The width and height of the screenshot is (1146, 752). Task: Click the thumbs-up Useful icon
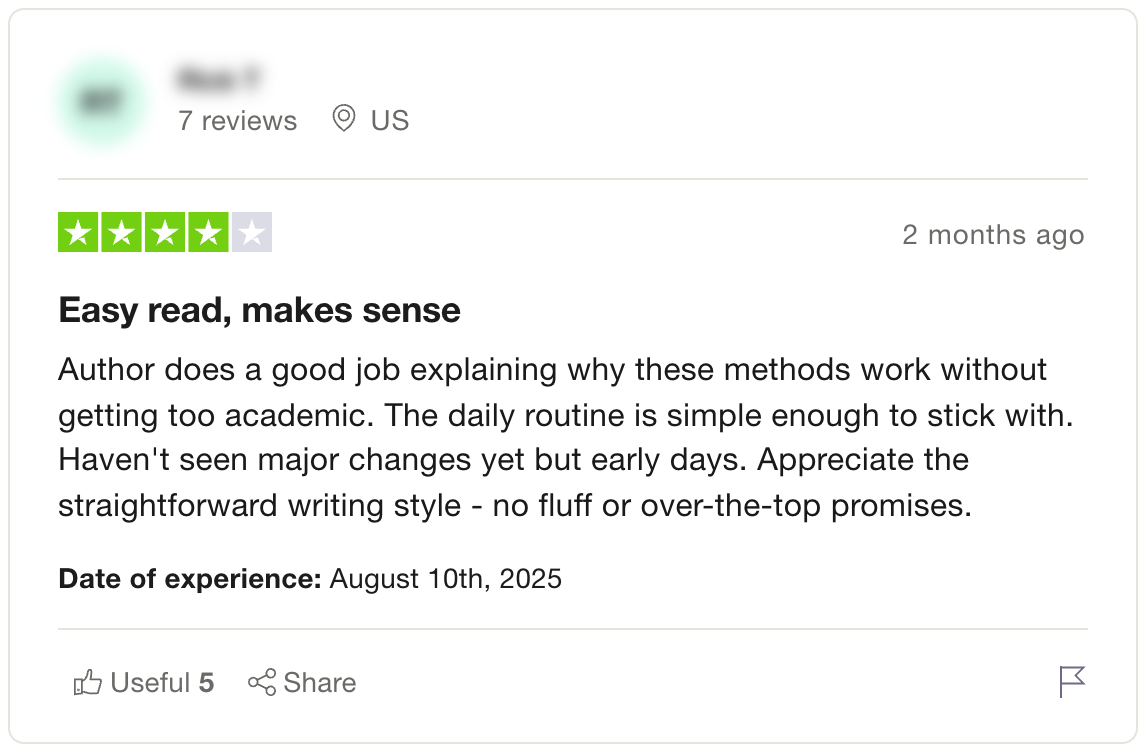[x=88, y=683]
